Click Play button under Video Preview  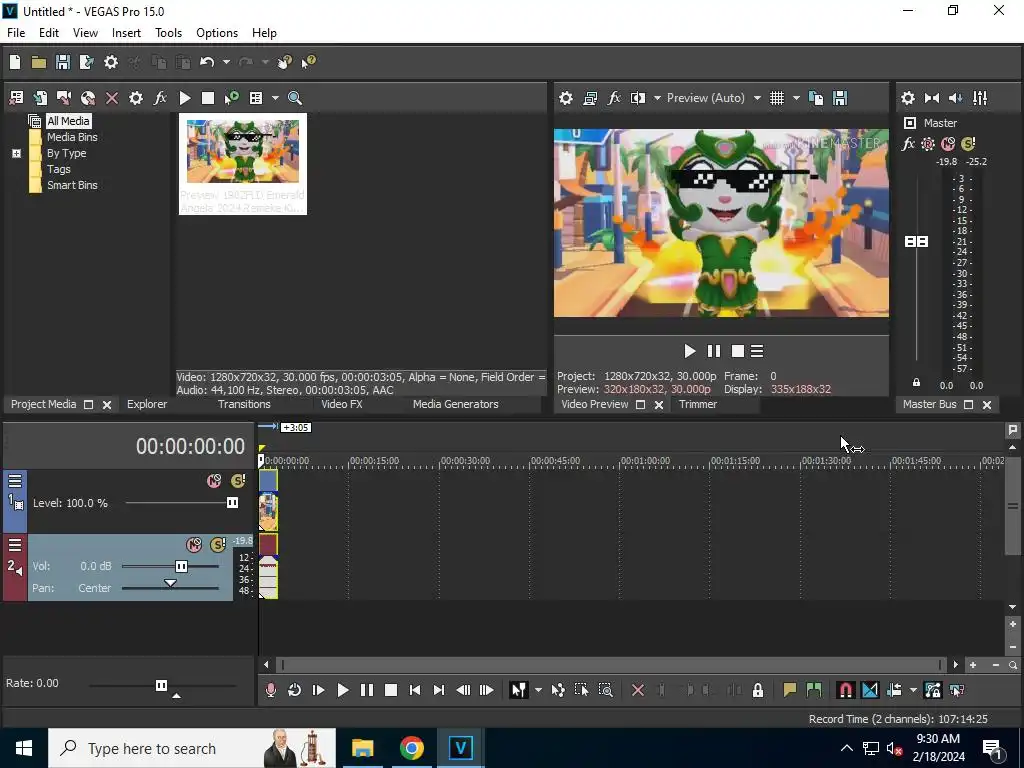(x=690, y=351)
